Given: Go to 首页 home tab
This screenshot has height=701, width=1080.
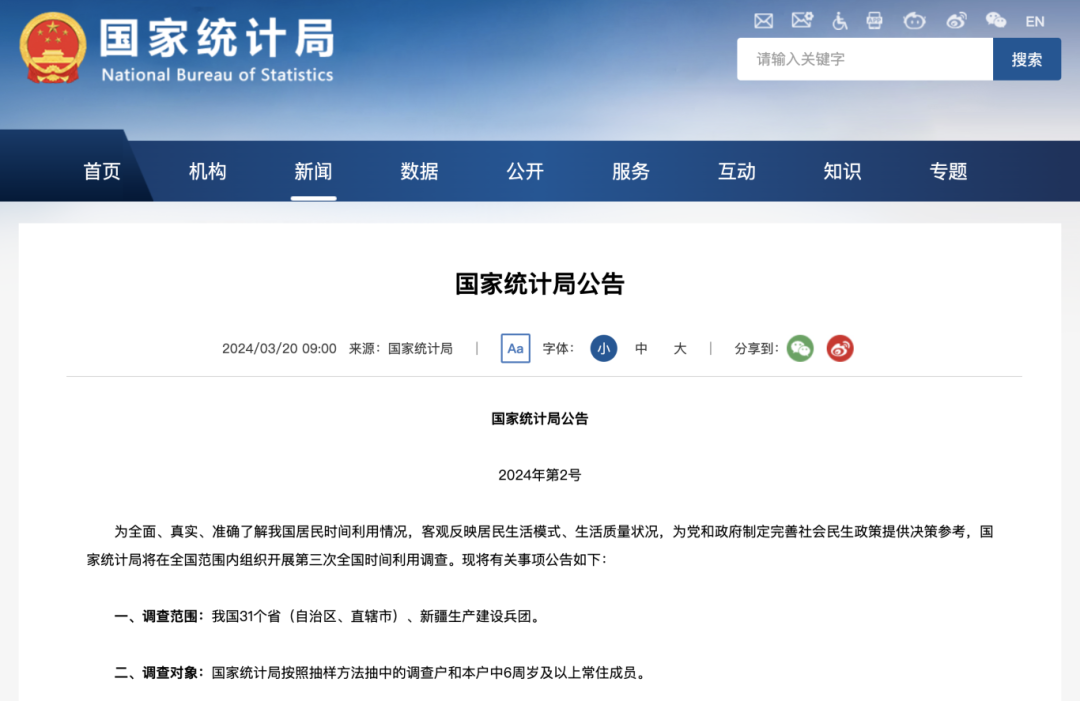Looking at the screenshot, I should (101, 172).
